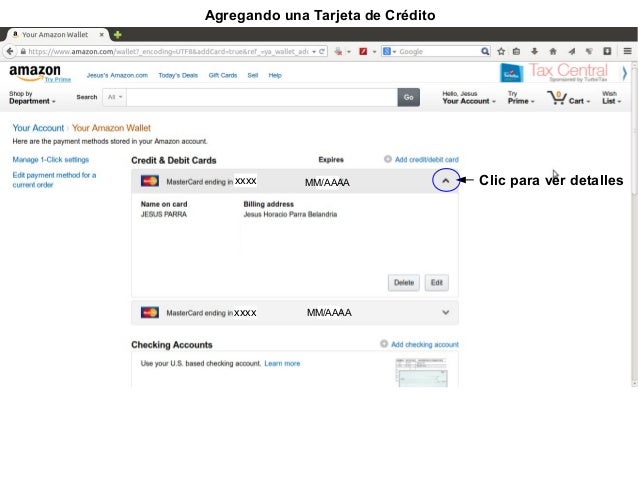
Task: Click the Add checking account link
Action: [x=425, y=344]
